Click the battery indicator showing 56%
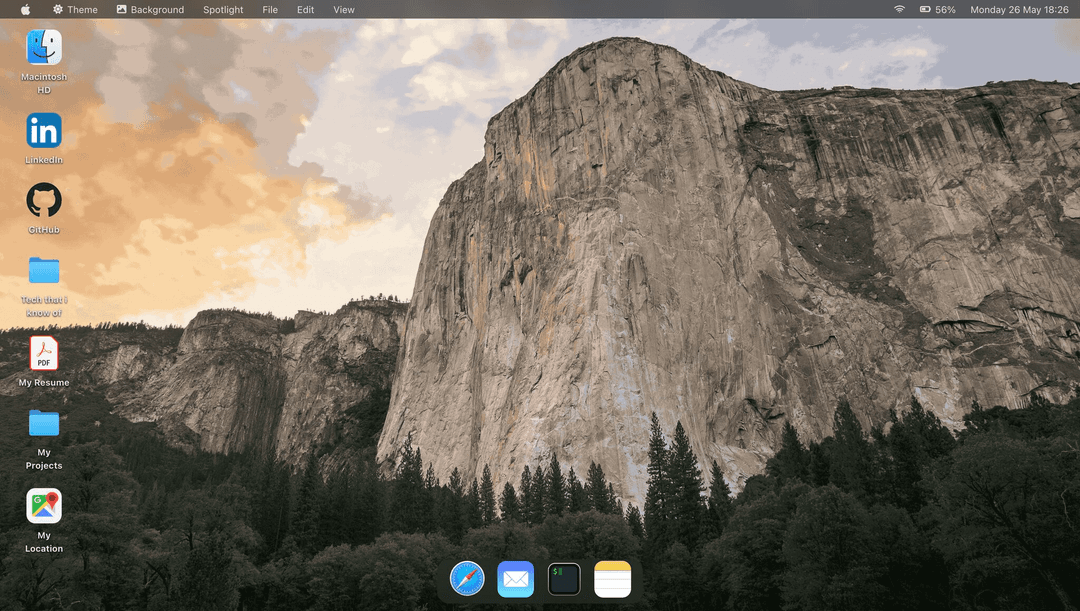1080x611 pixels. pyautogui.click(x=932, y=9)
